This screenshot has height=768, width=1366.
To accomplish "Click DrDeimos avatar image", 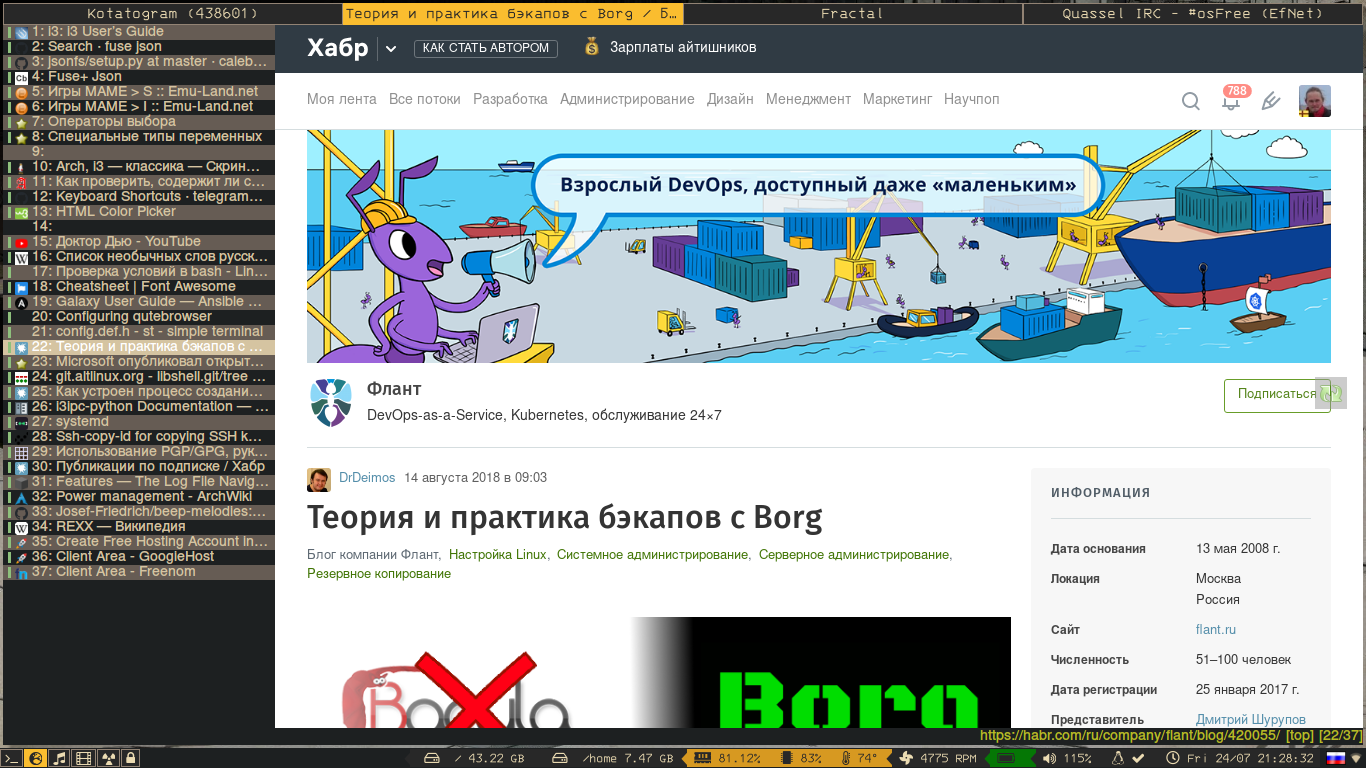I will tap(319, 479).
